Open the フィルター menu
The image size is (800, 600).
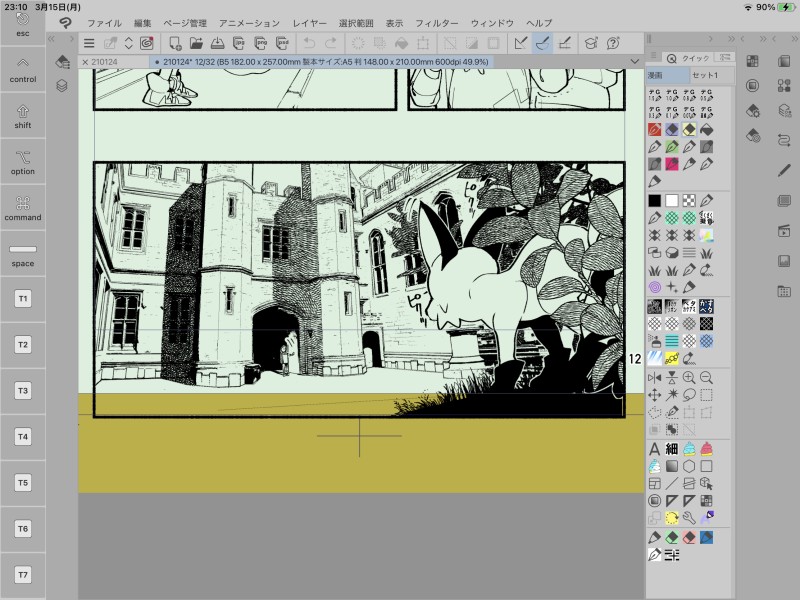tap(436, 22)
